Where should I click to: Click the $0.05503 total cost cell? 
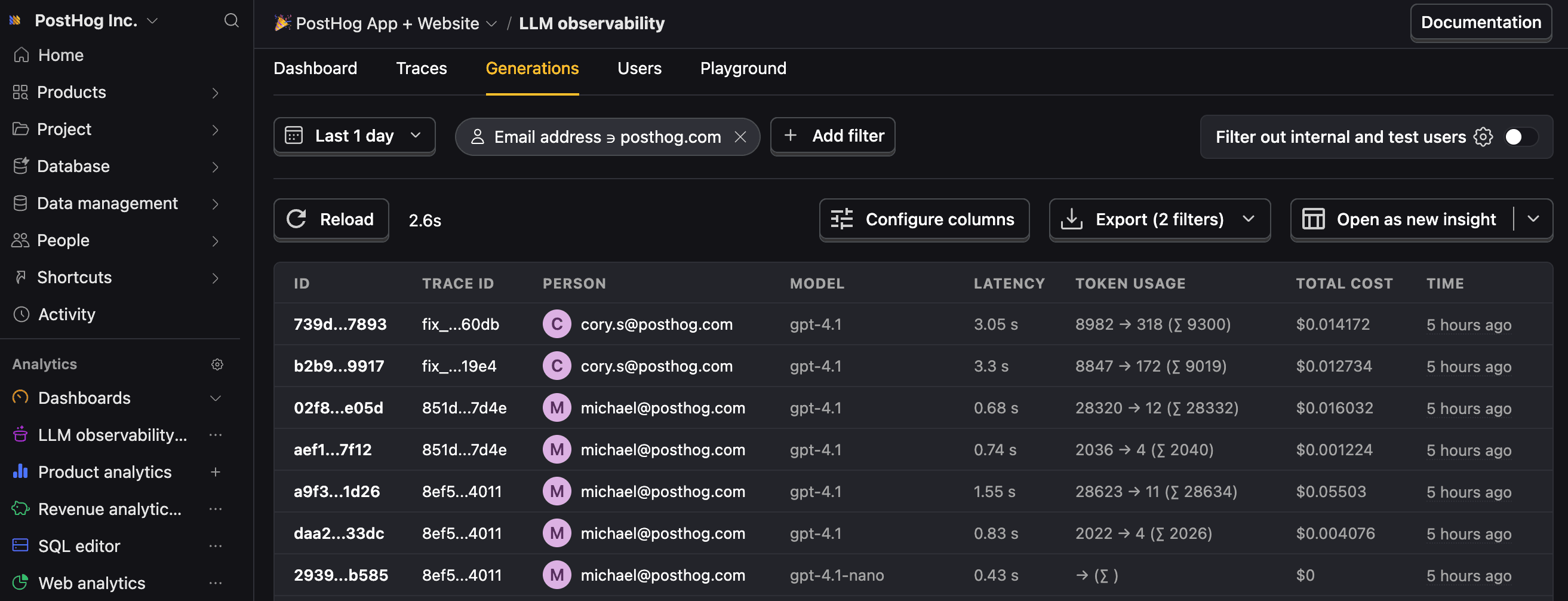(1330, 492)
